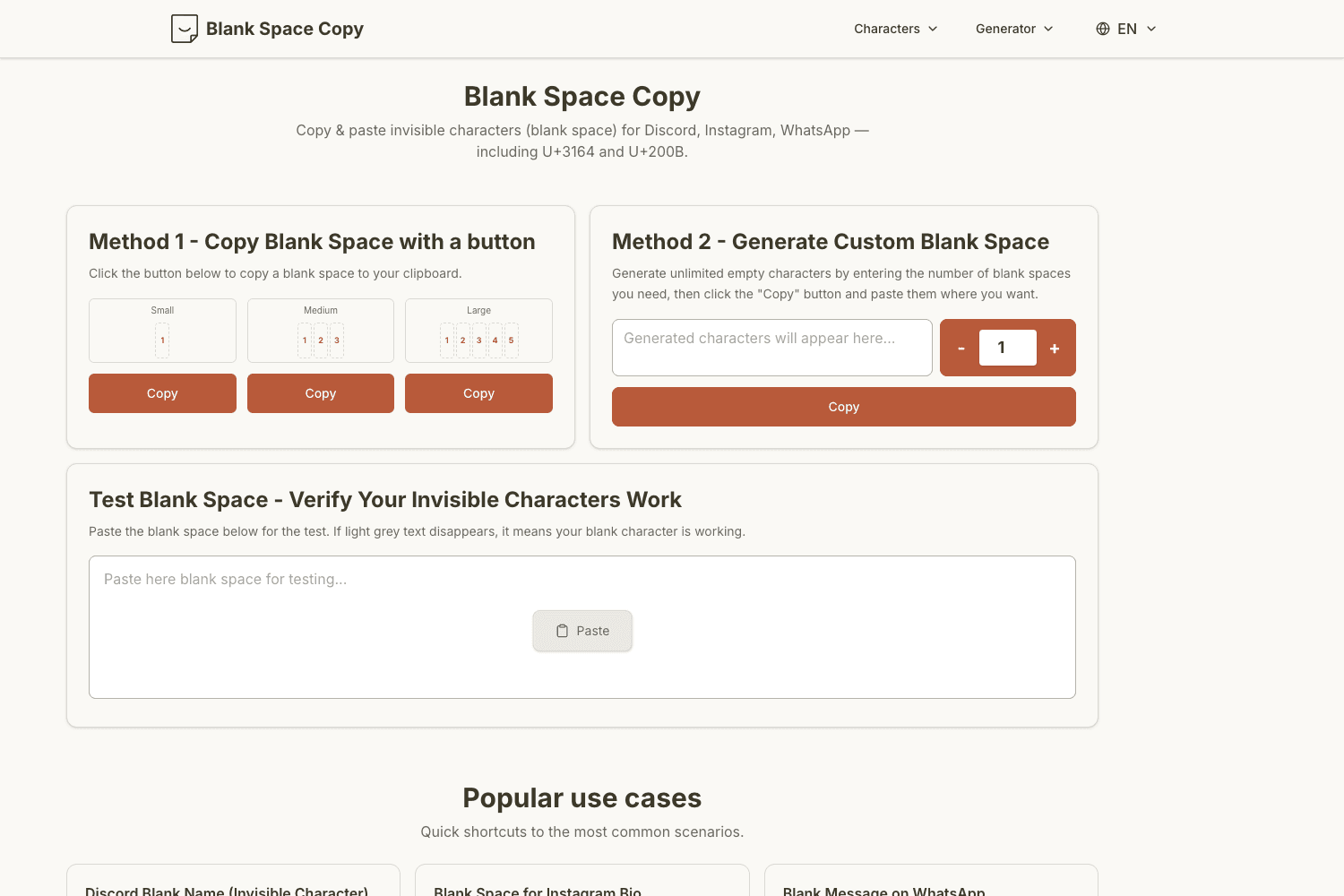The image size is (1344, 896).
Task: Click the Small preview card
Action: click(x=162, y=331)
